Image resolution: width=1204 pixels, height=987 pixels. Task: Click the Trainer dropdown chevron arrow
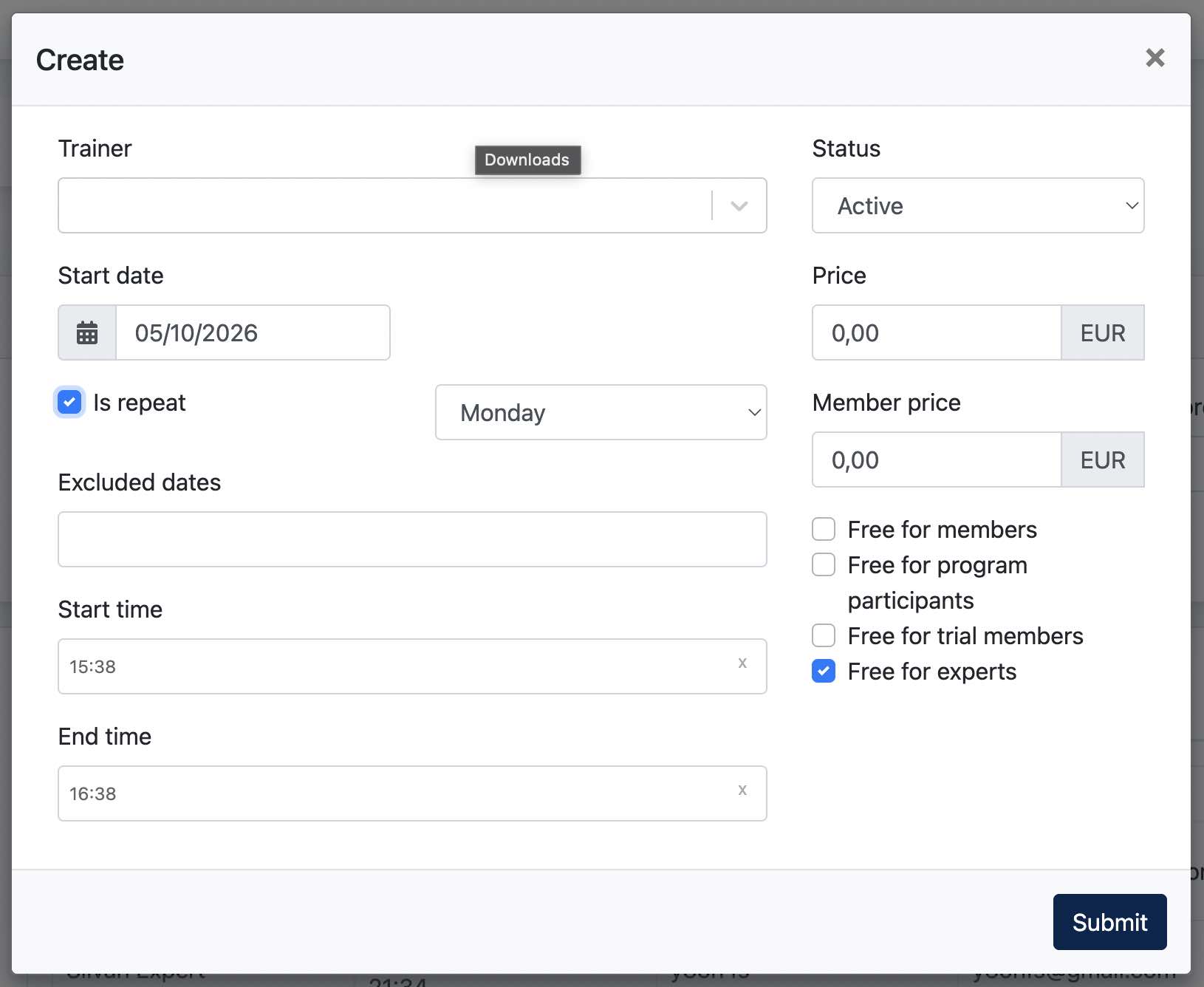(x=739, y=205)
